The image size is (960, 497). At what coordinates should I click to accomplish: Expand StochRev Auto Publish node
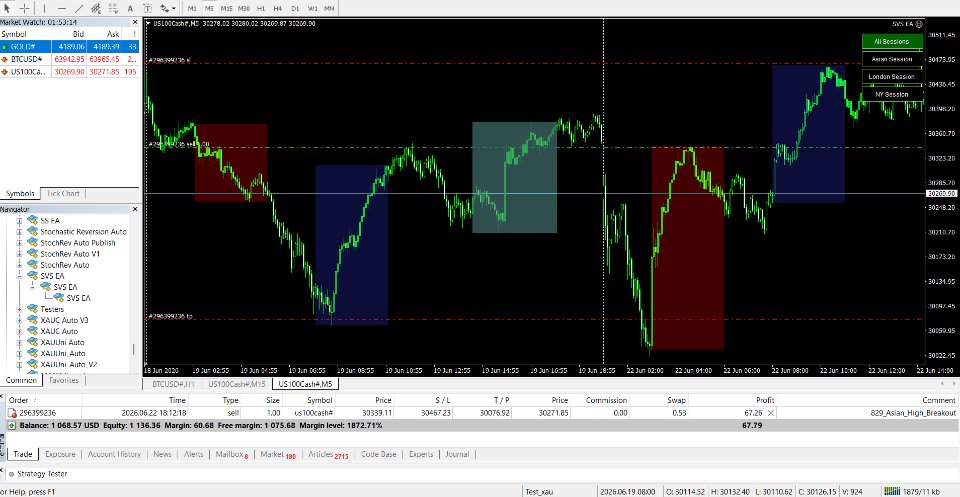tap(19, 243)
